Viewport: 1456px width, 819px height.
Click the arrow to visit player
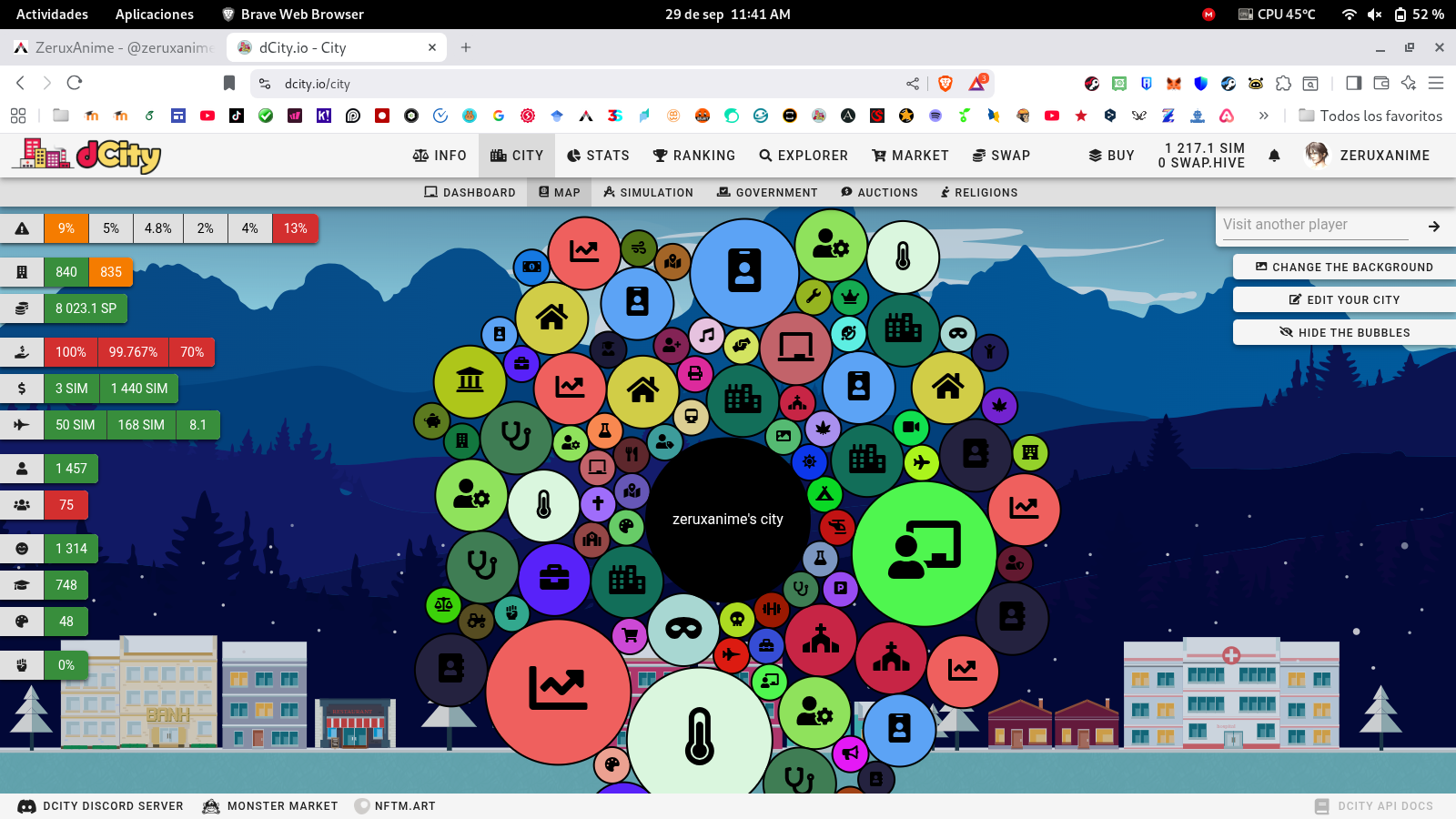pyautogui.click(x=1433, y=227)
